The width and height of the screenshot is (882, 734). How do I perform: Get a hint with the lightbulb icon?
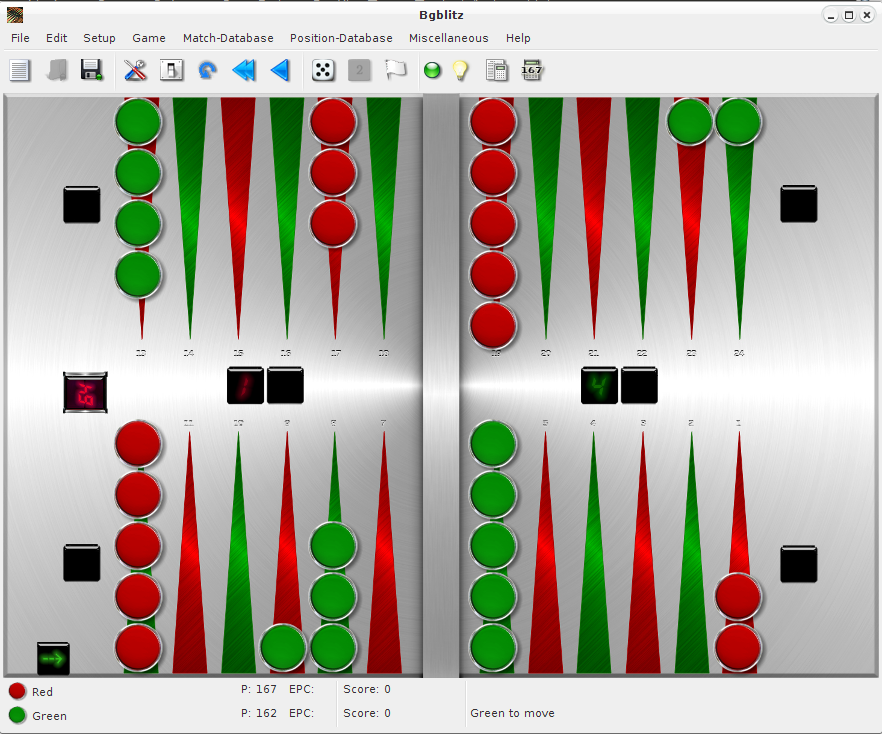tap(460, 70)
